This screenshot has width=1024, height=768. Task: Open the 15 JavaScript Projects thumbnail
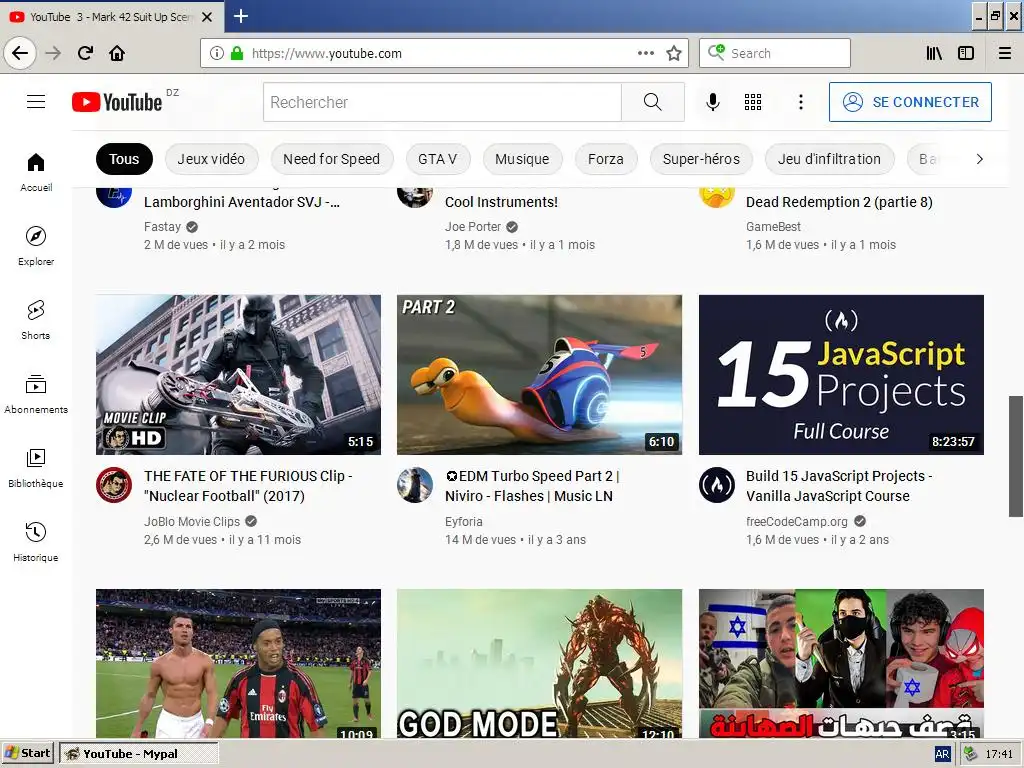(x=841, y=375)
